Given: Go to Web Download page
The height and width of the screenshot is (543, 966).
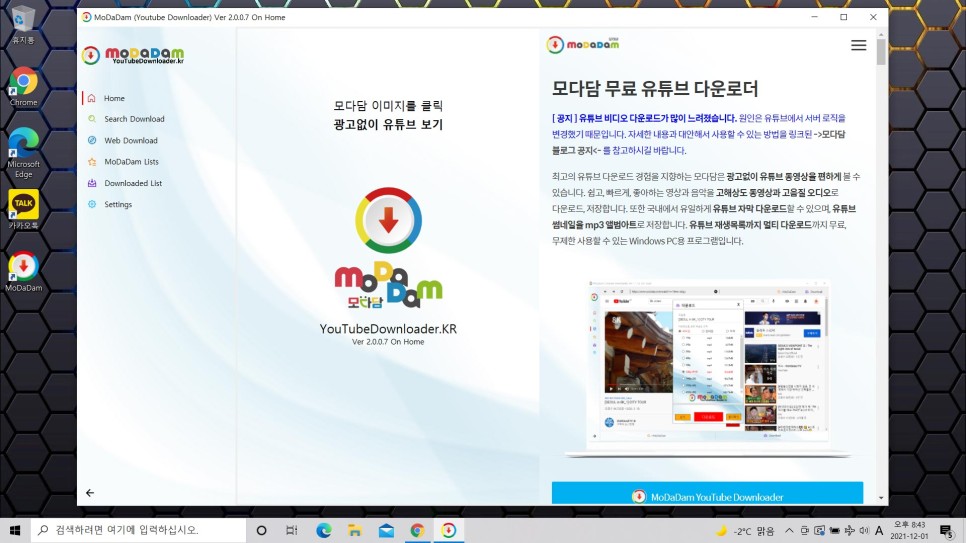Looking at the screenshot, I should [131, 141].
